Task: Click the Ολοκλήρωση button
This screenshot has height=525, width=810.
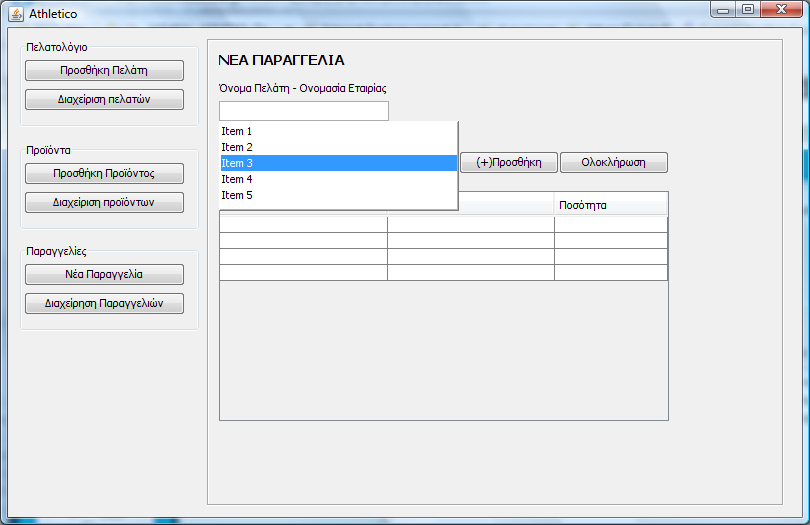Action: [614, 162]
